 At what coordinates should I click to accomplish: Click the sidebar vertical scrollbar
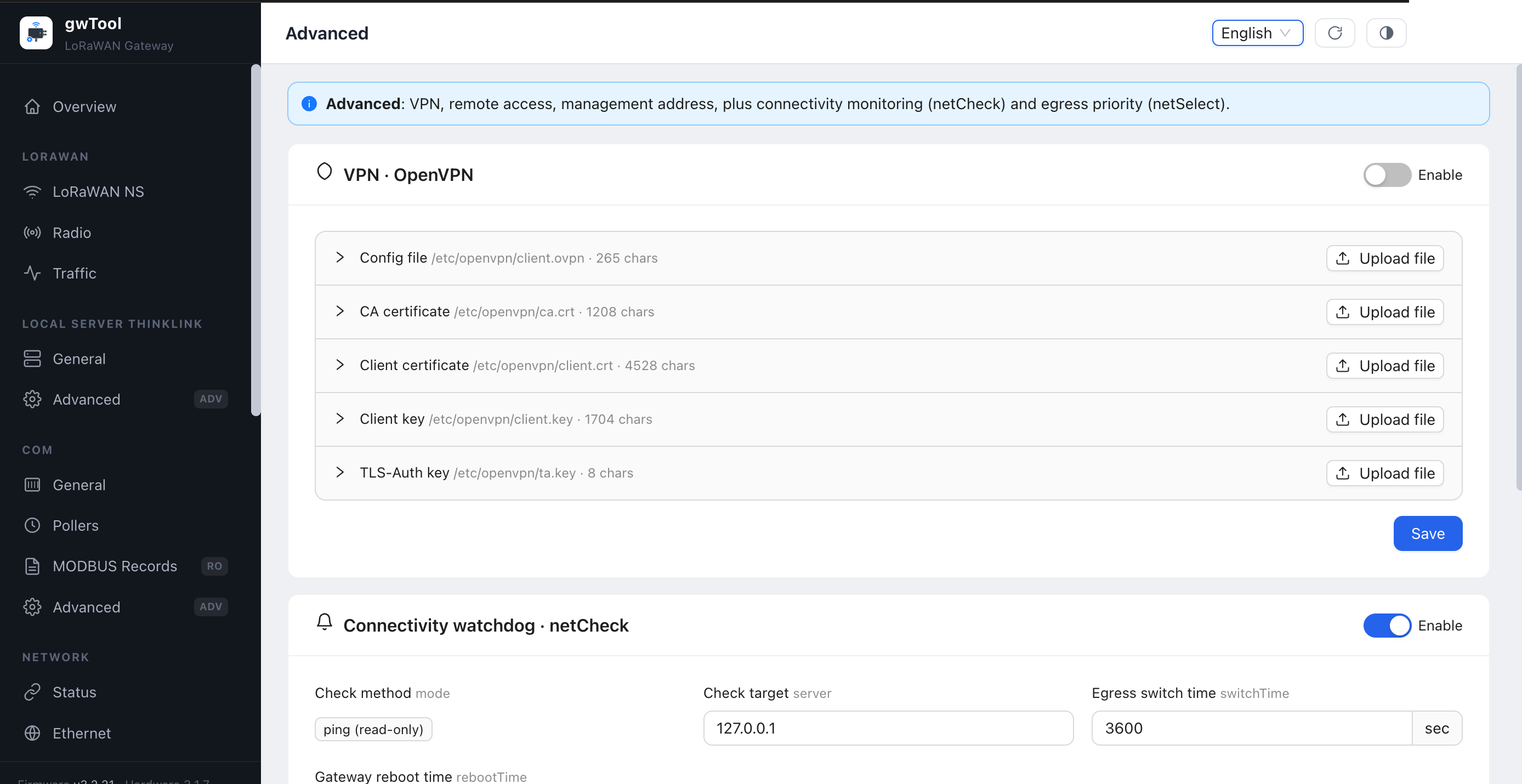click(256, 240)
